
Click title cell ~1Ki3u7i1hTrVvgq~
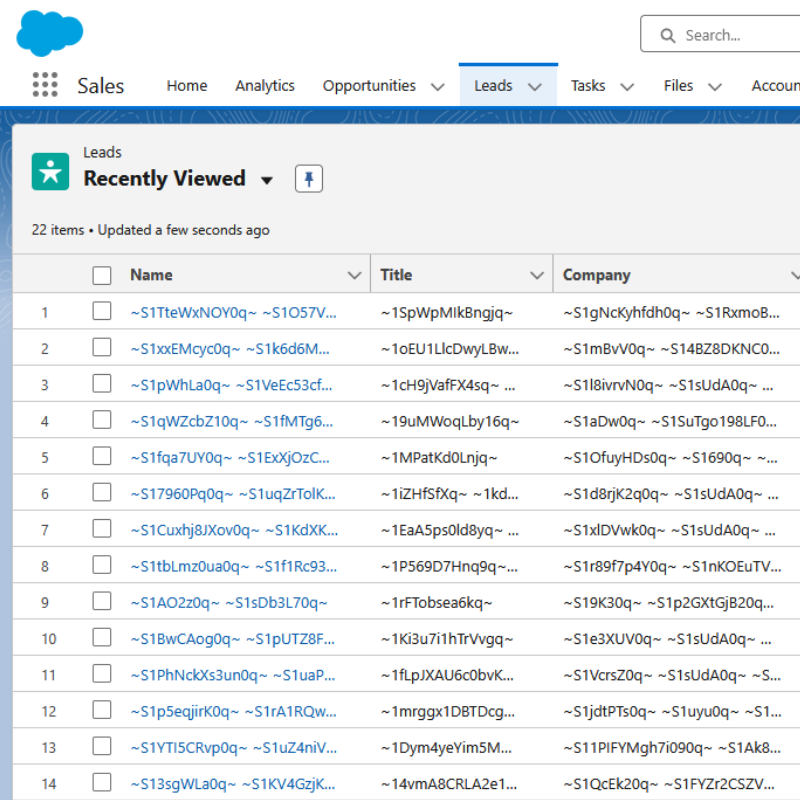pyautogui.click(x=447, y=639)
